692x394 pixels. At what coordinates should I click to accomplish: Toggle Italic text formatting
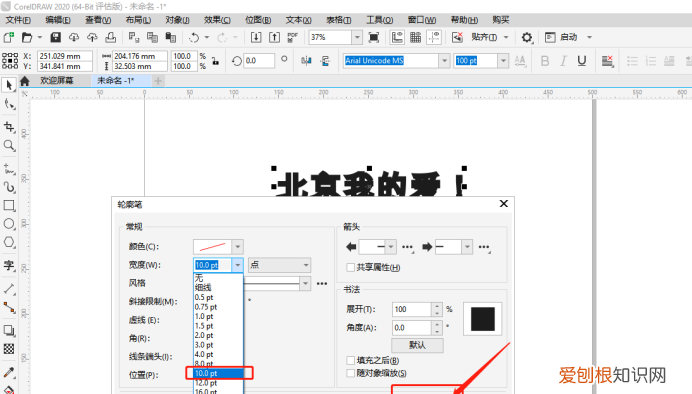[563, 61]
